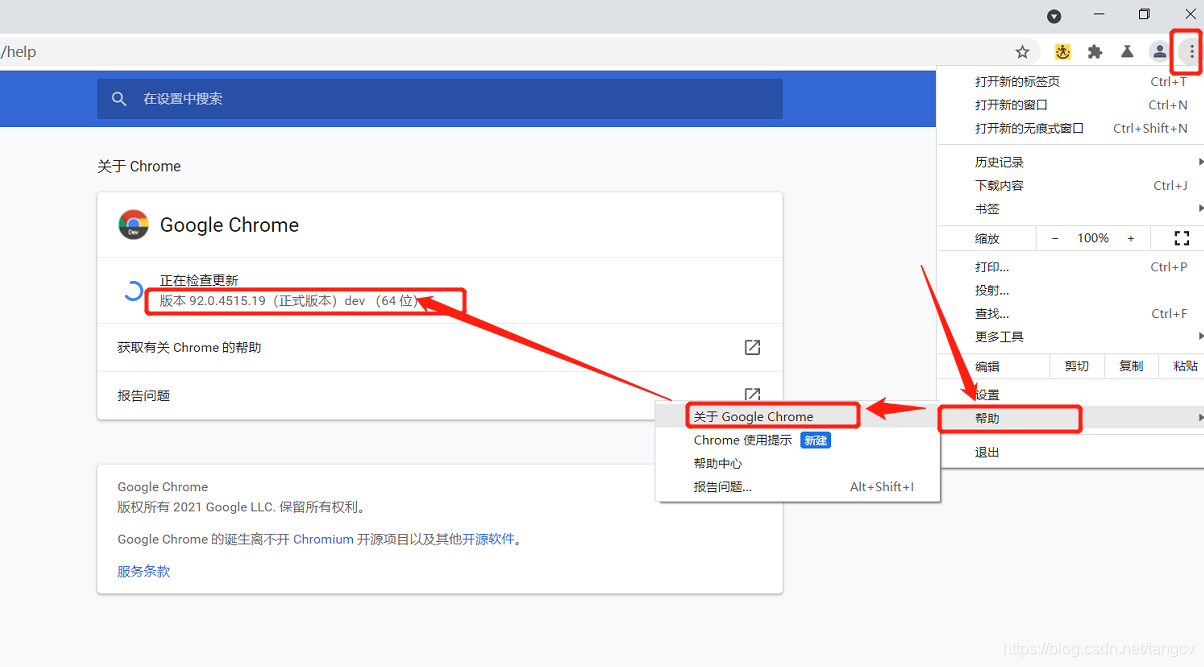Click the tab search dropdown arrow icon

click(1054, 16)
